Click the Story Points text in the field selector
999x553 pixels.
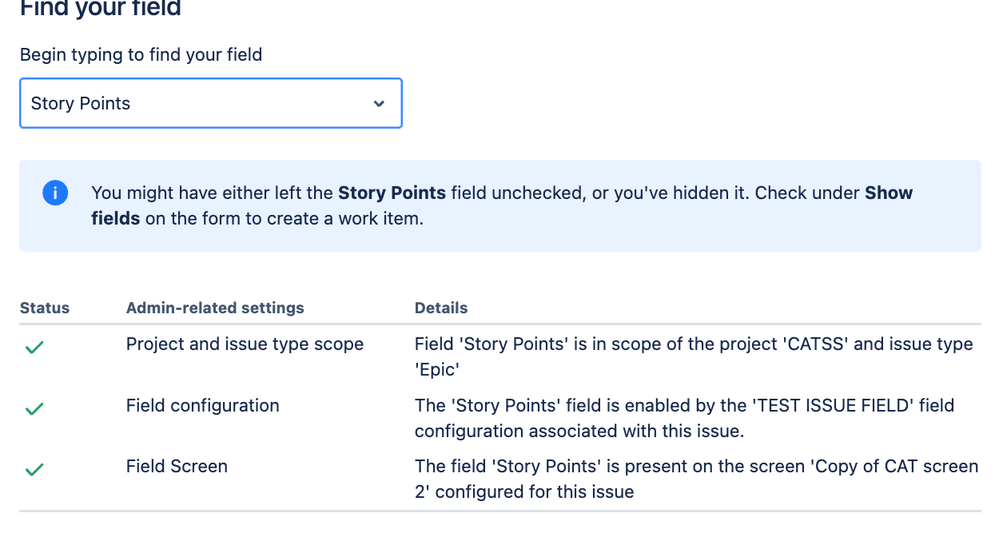tap(81, 104)
